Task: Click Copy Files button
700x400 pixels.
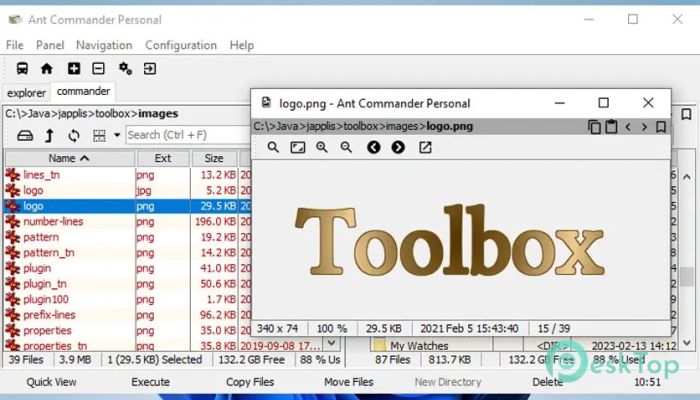Action: (x=250, y=382)
